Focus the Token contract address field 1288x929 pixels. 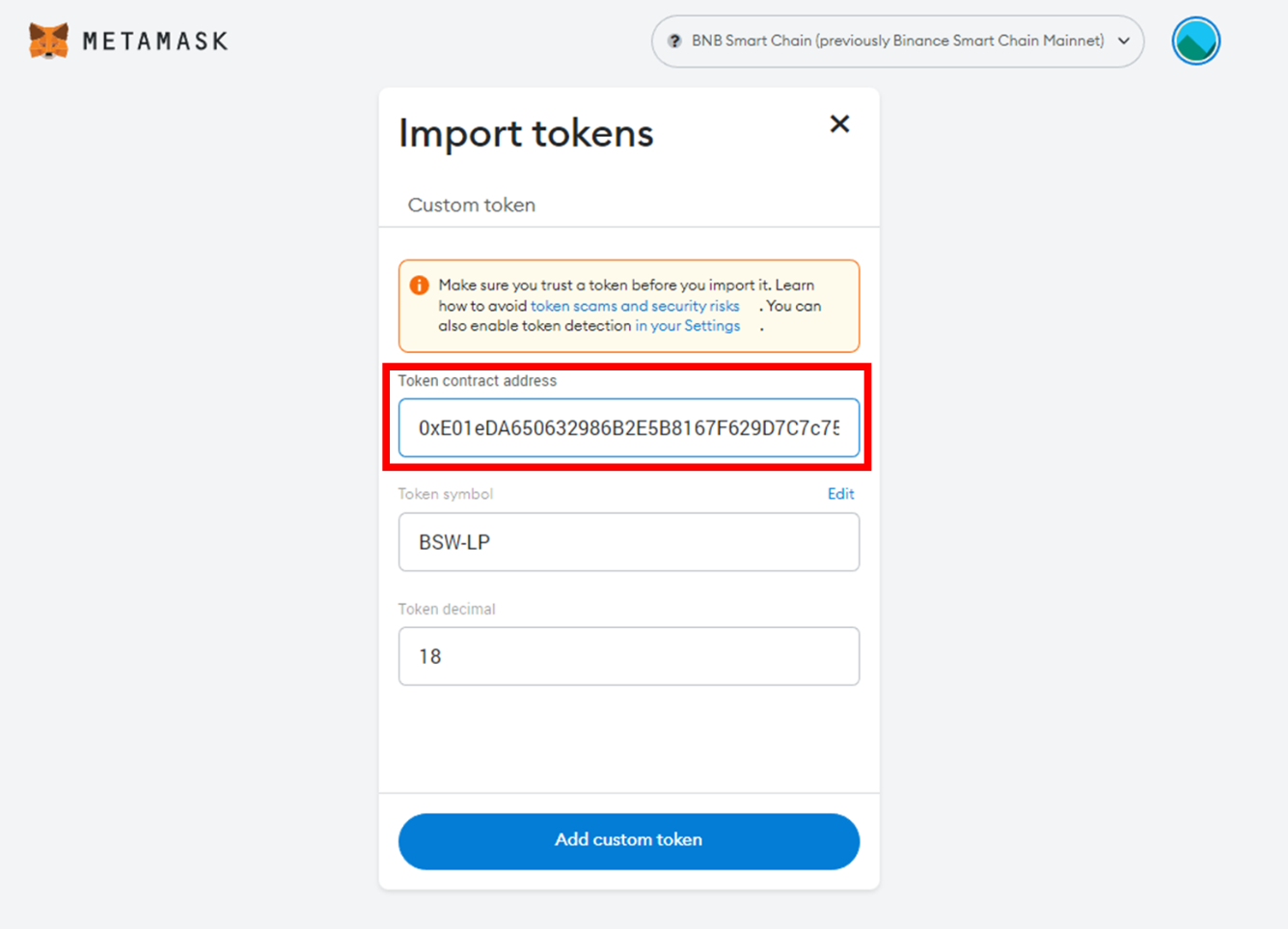coord(628,427)
